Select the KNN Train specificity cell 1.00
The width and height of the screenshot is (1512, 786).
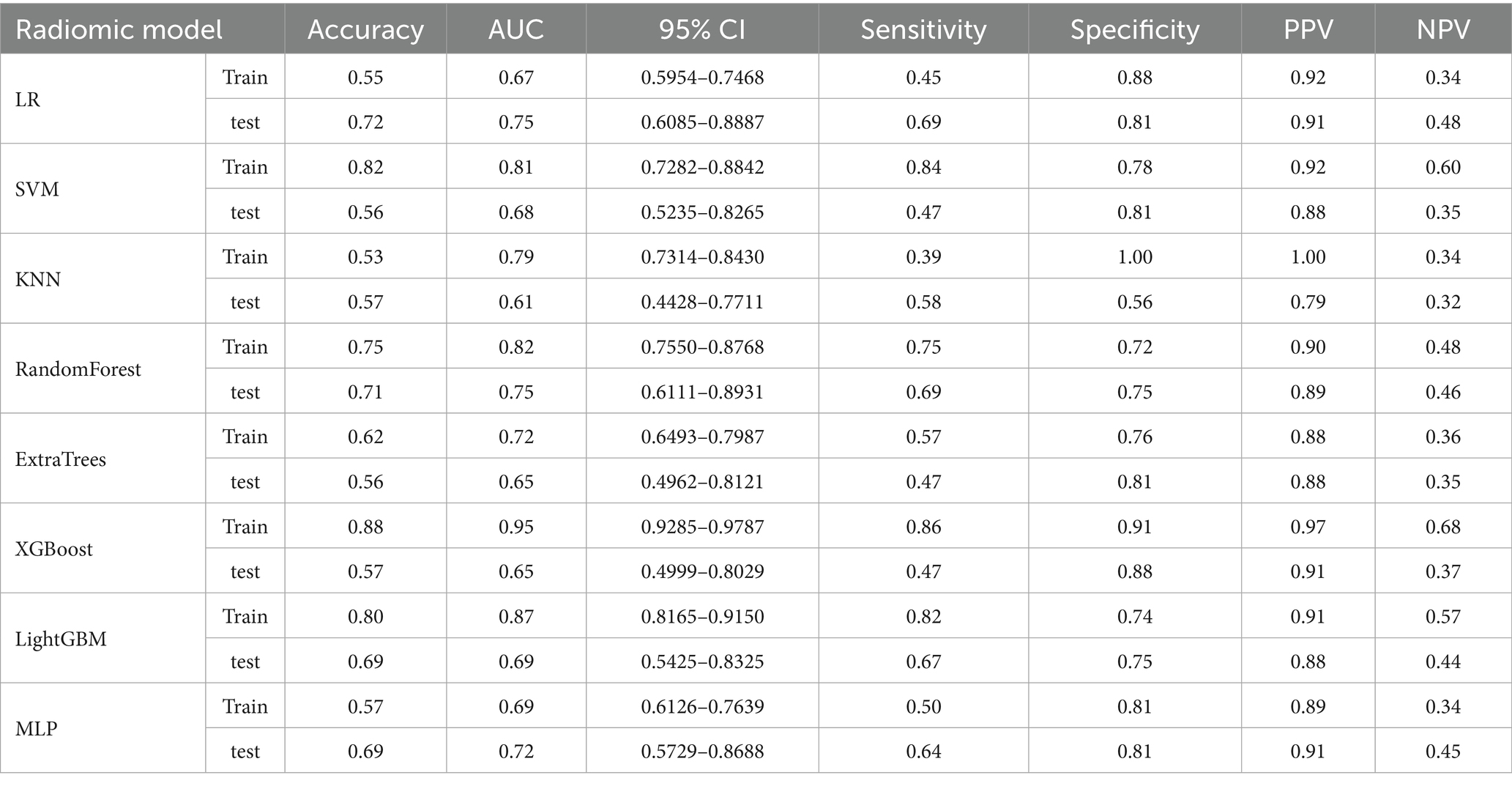coord(1135,257)
